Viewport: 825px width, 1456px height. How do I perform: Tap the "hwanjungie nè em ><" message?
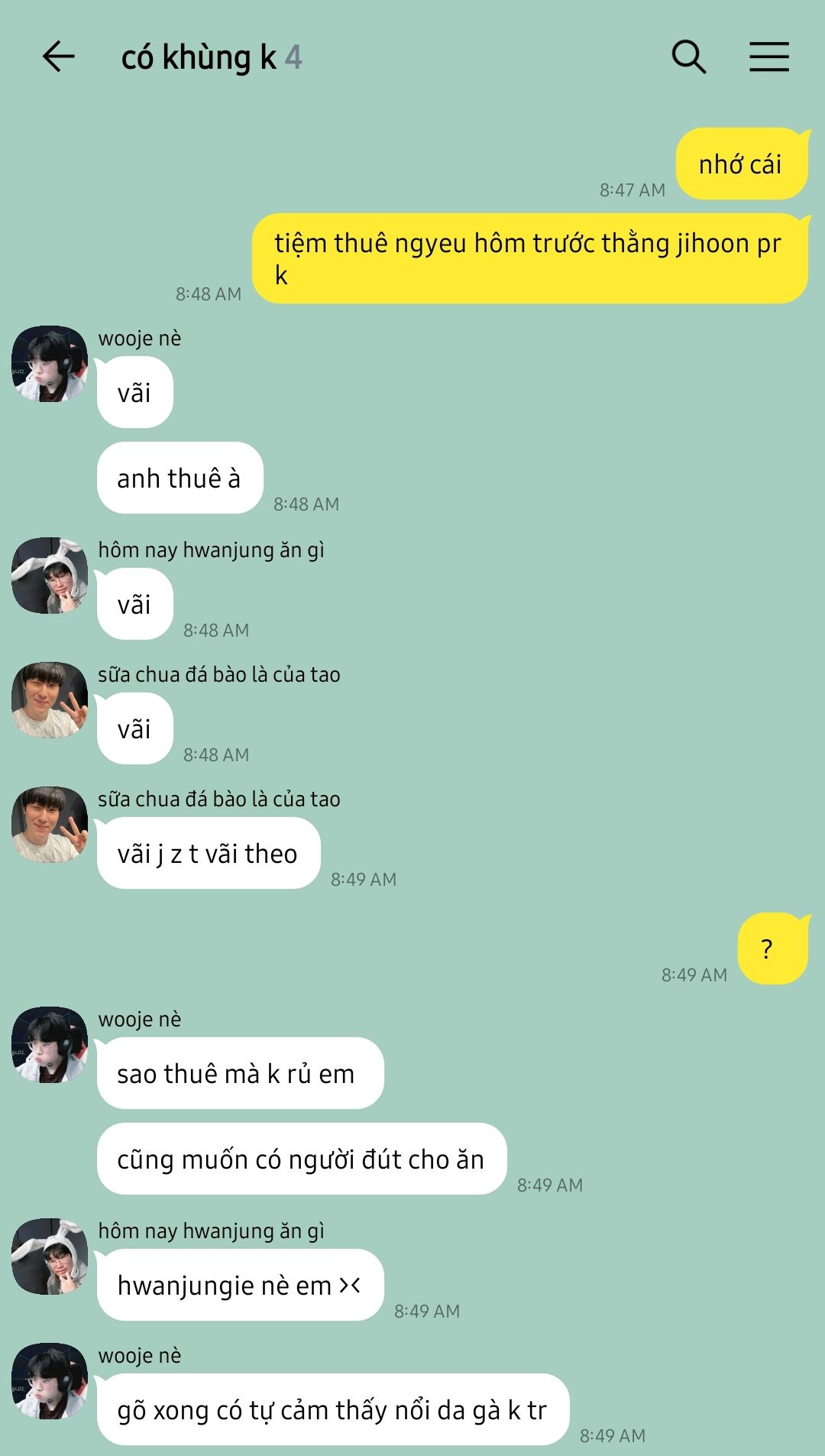[240, 1285]
